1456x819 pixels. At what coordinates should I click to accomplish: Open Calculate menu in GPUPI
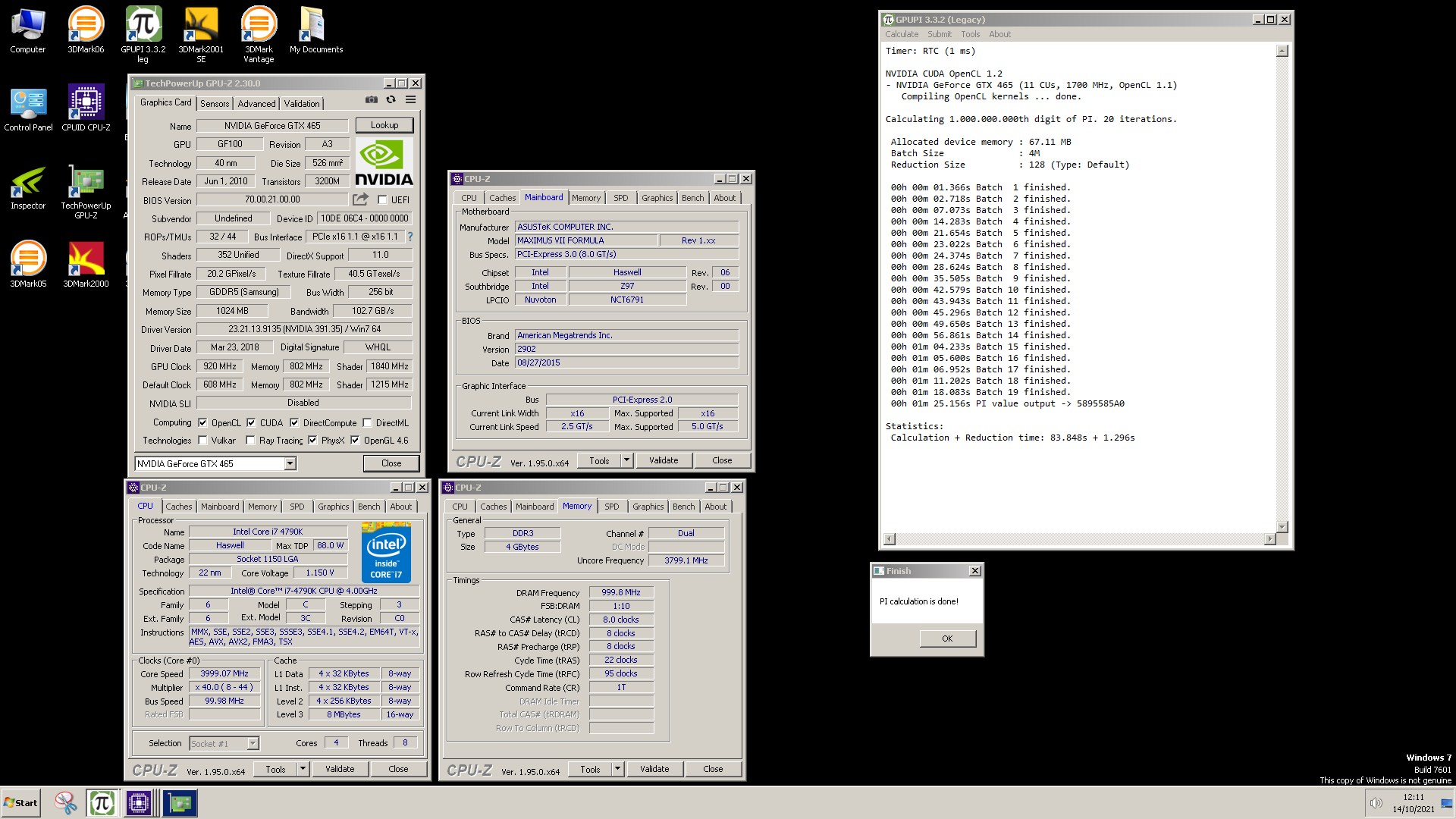coord(902,34)
